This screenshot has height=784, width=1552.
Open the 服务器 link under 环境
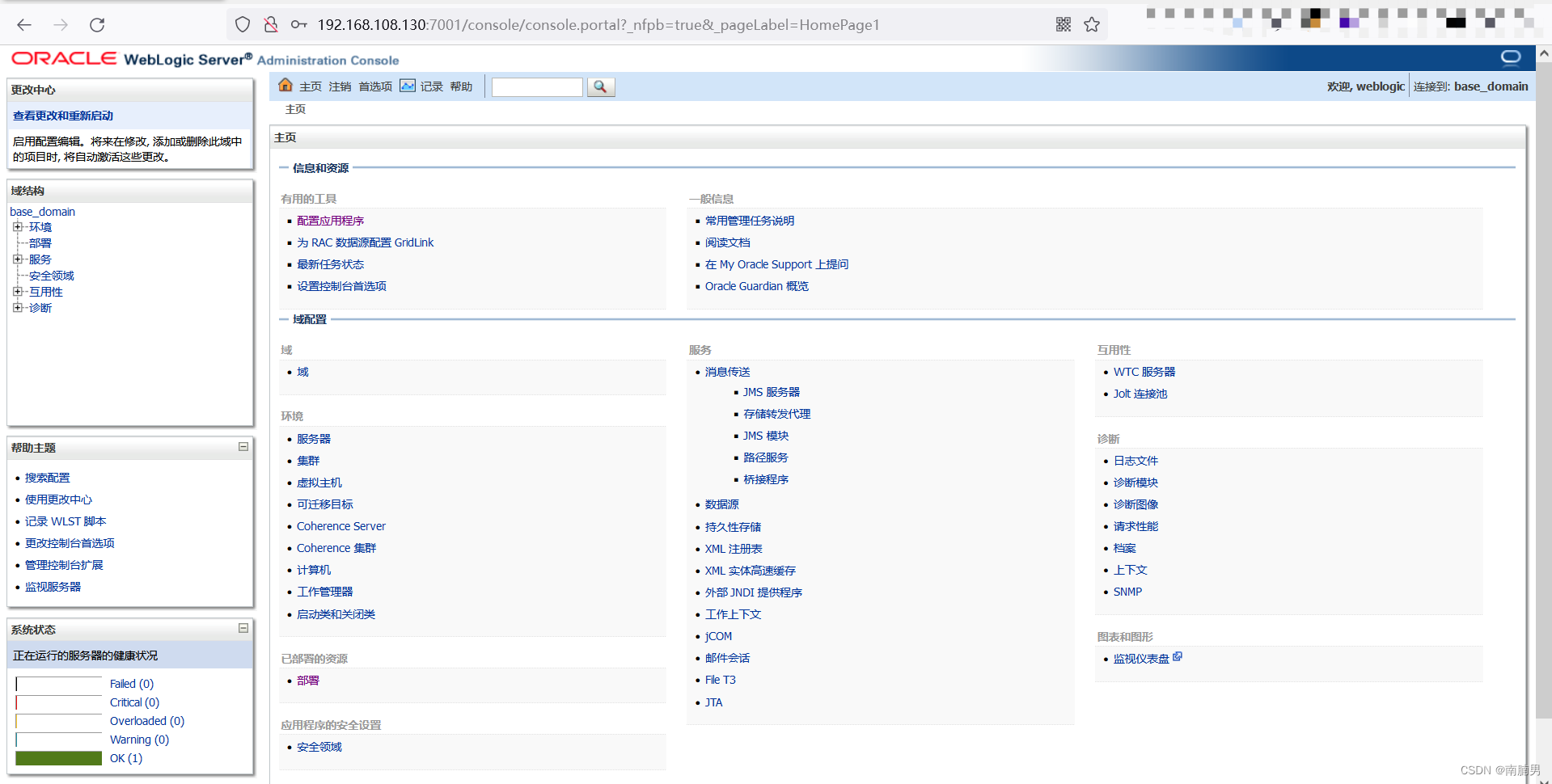(314, 439)
